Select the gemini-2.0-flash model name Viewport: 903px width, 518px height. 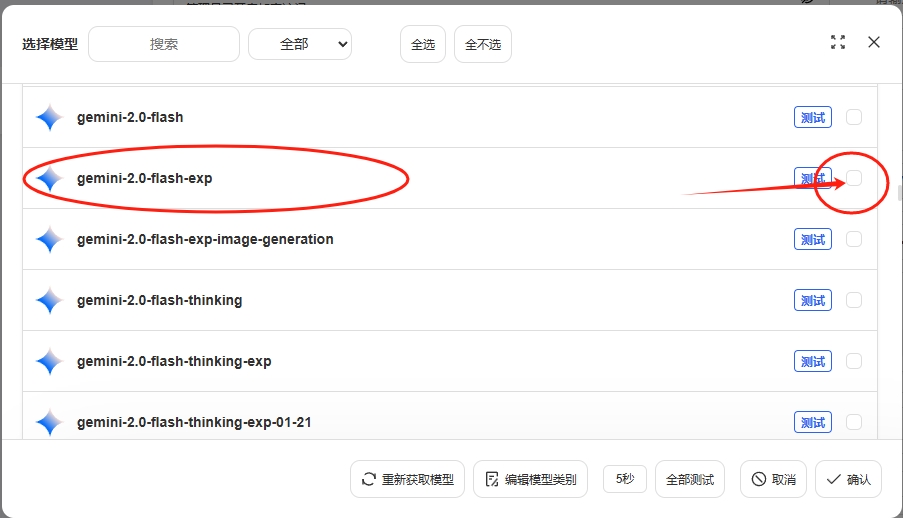click(x=130, y=118)
